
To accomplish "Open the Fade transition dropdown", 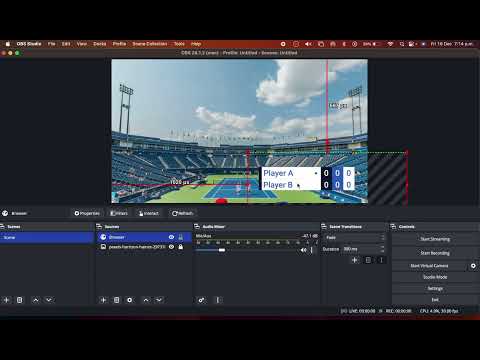I will tap(354, 237).
